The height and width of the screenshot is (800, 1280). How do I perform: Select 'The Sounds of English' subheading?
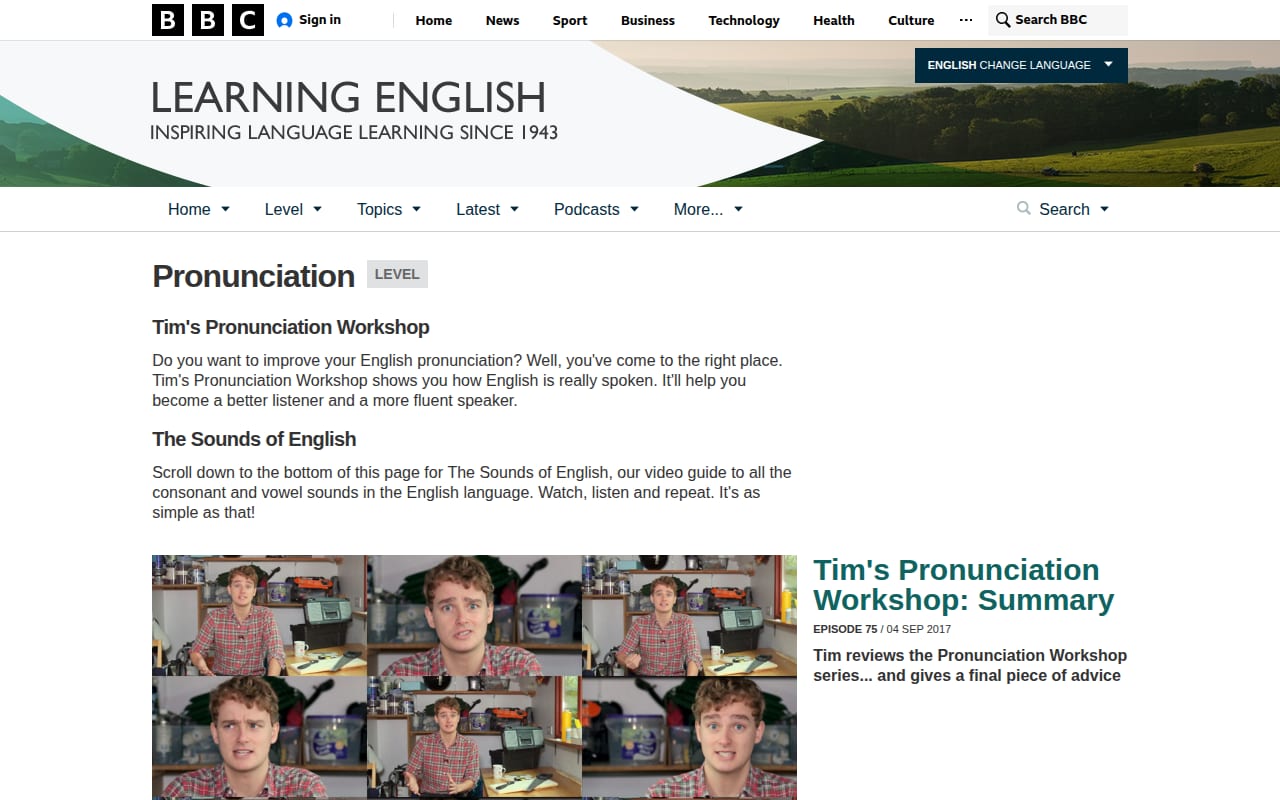[x=254, y=439]
